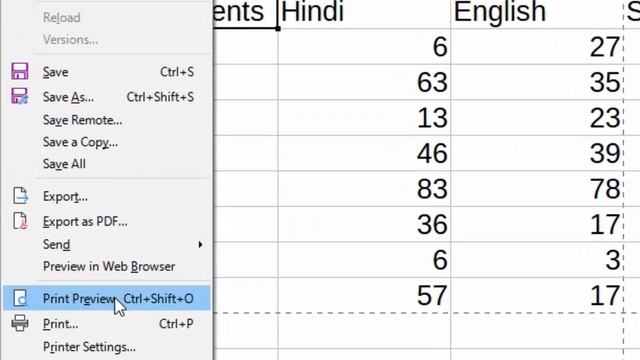Expand the Send submenu arrow
Image resolution: width=640 pixels, height=360 pixels.
[x=200, y=244]
